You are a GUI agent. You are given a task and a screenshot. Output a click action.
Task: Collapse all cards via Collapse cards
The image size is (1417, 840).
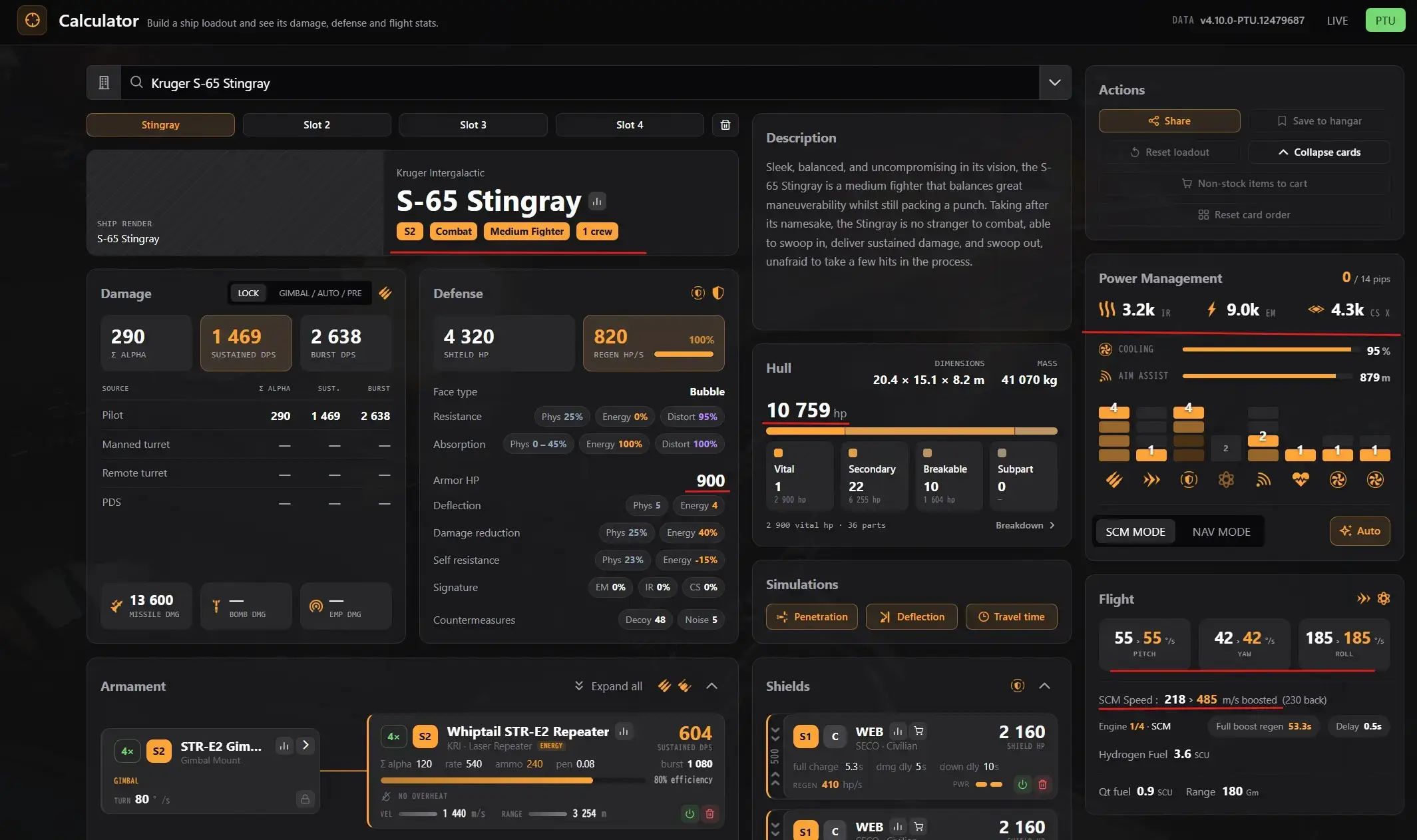tap(1319, 152)
